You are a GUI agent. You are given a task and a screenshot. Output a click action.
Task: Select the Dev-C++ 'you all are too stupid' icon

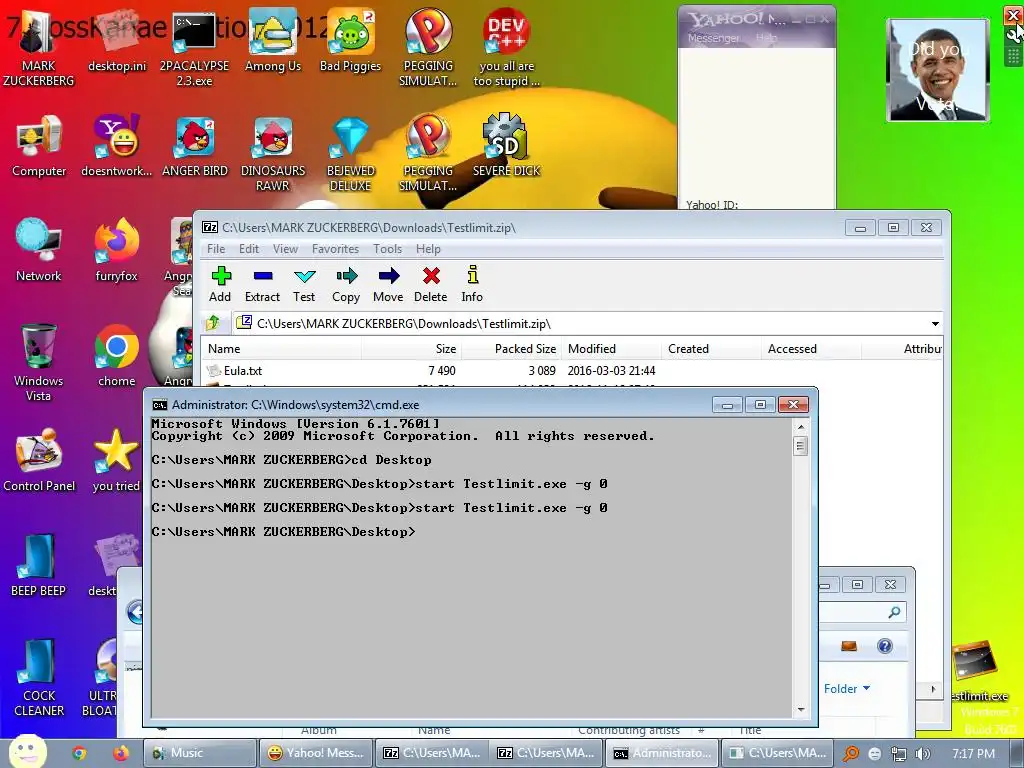click(506, 46)
